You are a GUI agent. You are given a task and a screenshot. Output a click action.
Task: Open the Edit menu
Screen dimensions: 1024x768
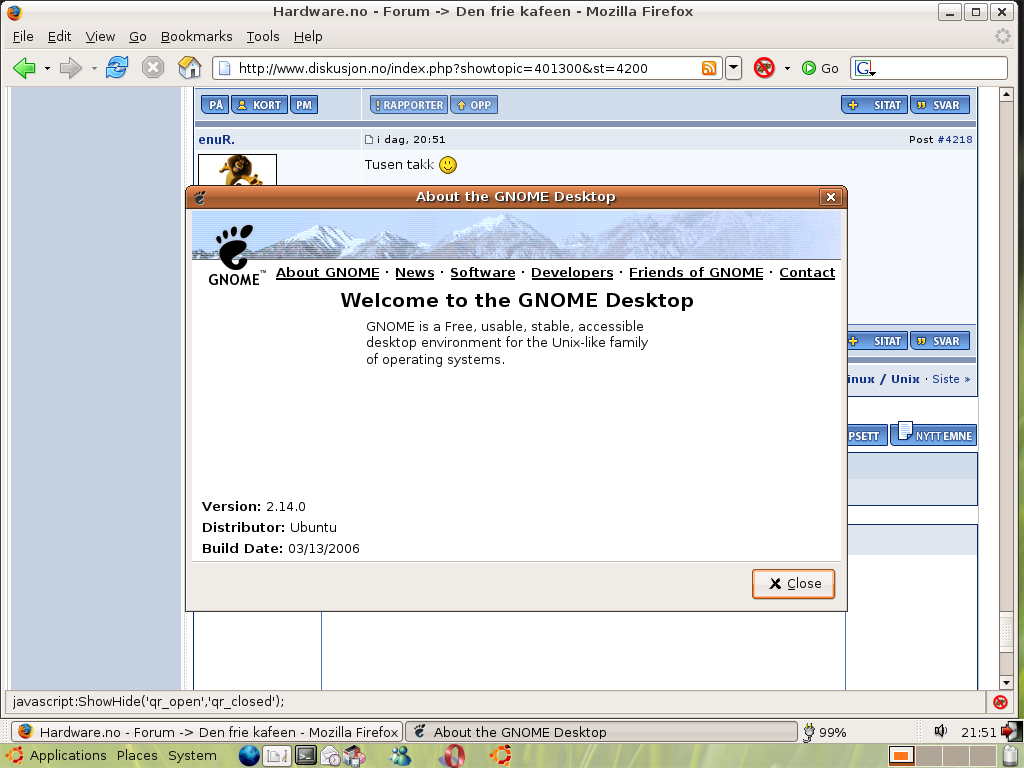coord(59,37)
